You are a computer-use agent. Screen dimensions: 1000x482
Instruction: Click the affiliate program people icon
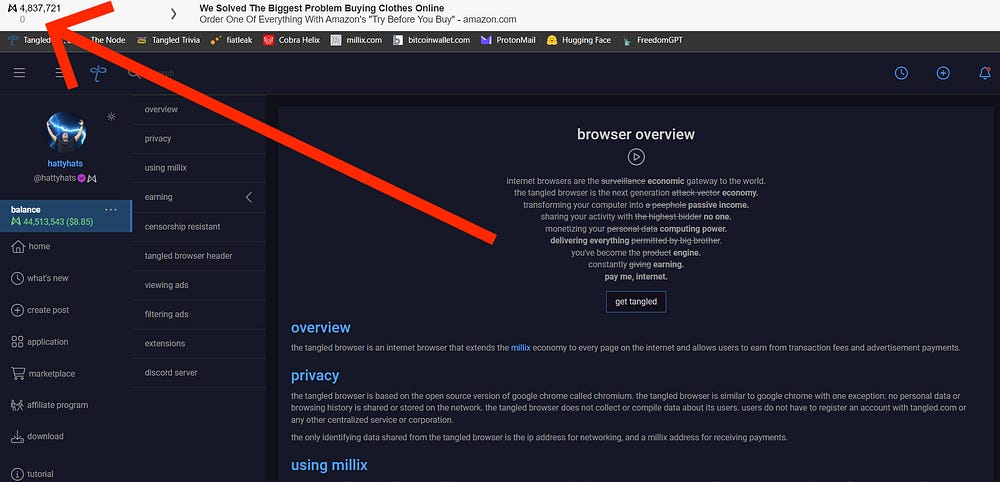17,405
